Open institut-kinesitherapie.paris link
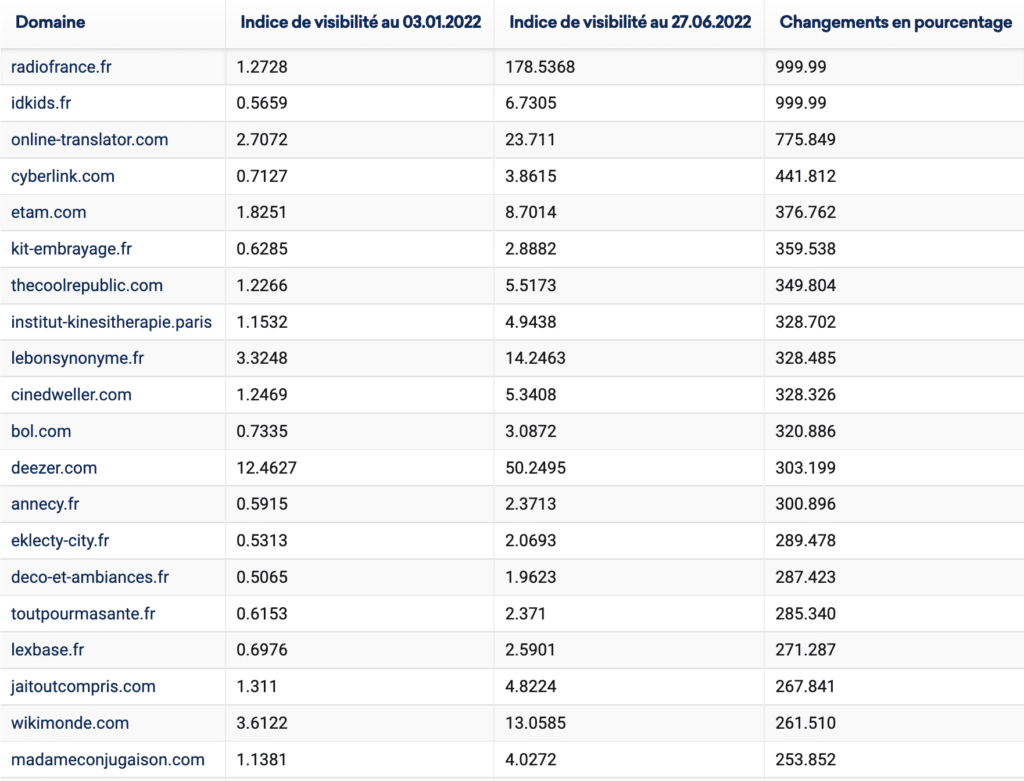The width and height of the screenshot is (1024, 781). point(112,322)
